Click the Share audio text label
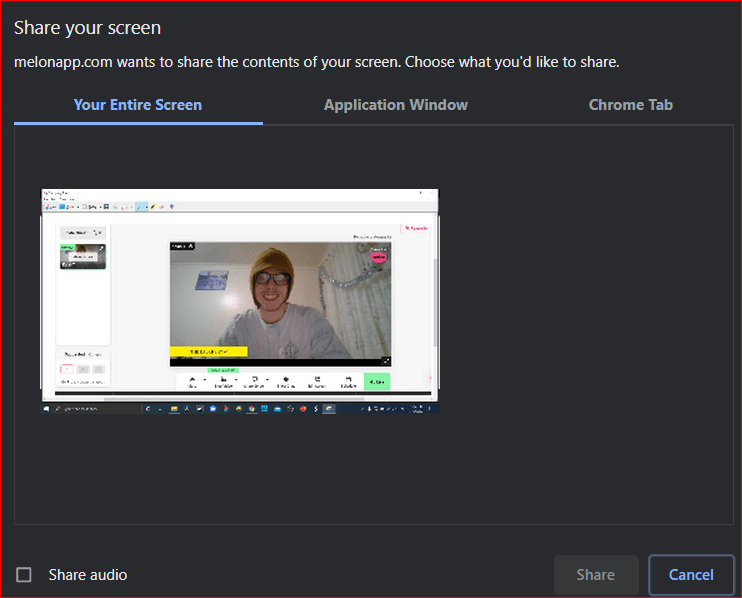742x598 pixels. [x=88, y=574]
